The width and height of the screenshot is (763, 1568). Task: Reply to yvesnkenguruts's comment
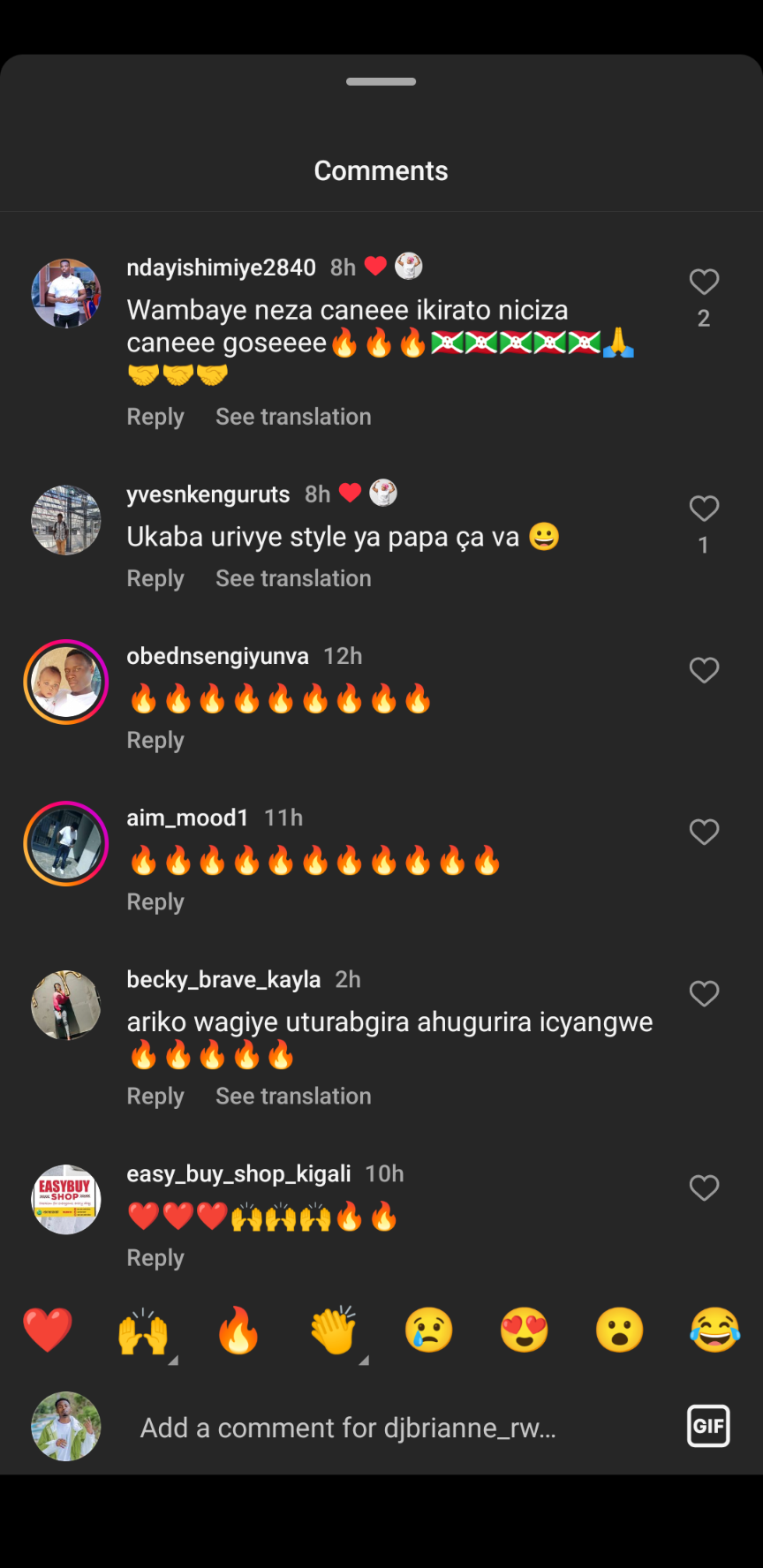point(155,579)
